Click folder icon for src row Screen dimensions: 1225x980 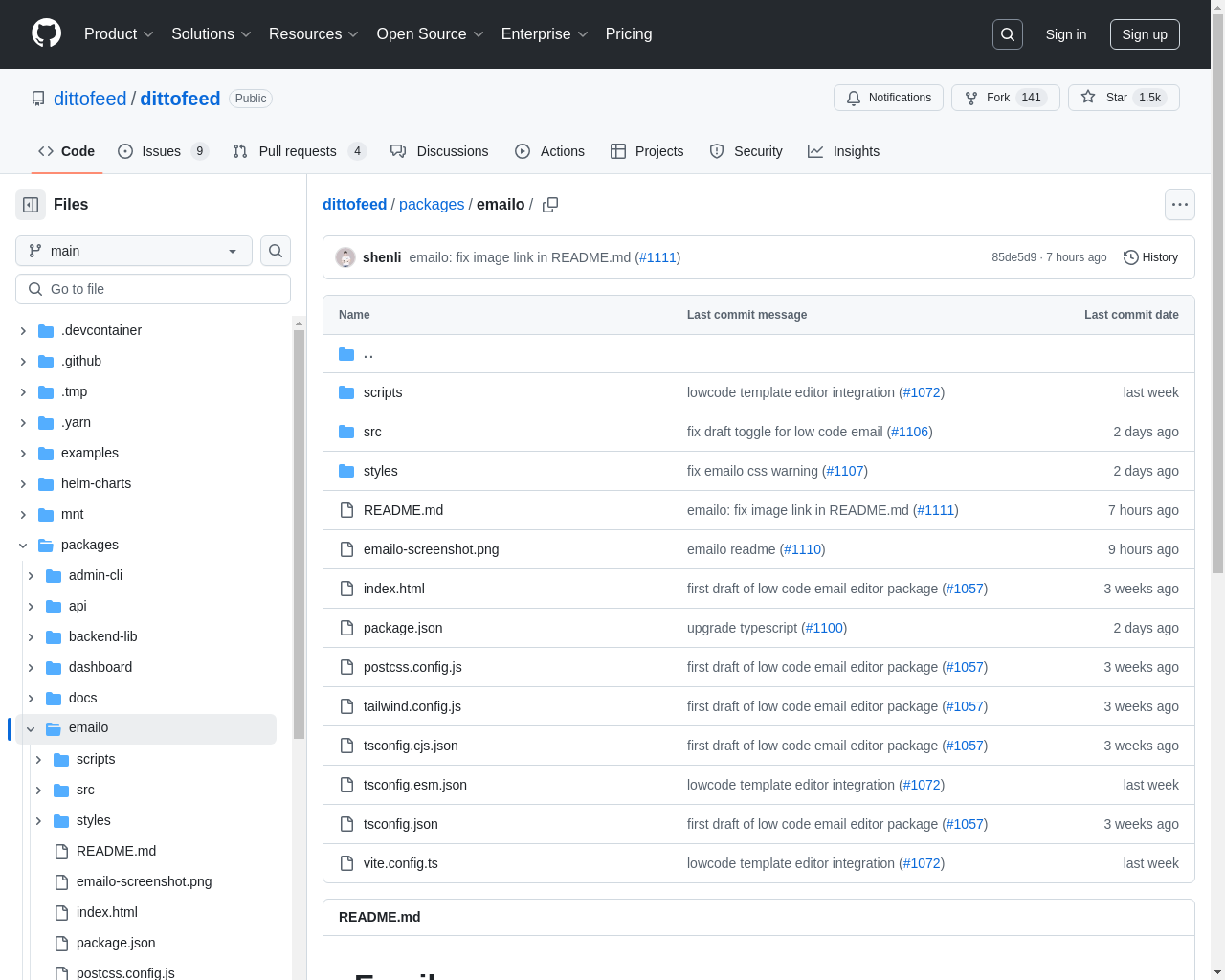coord(346,432)
